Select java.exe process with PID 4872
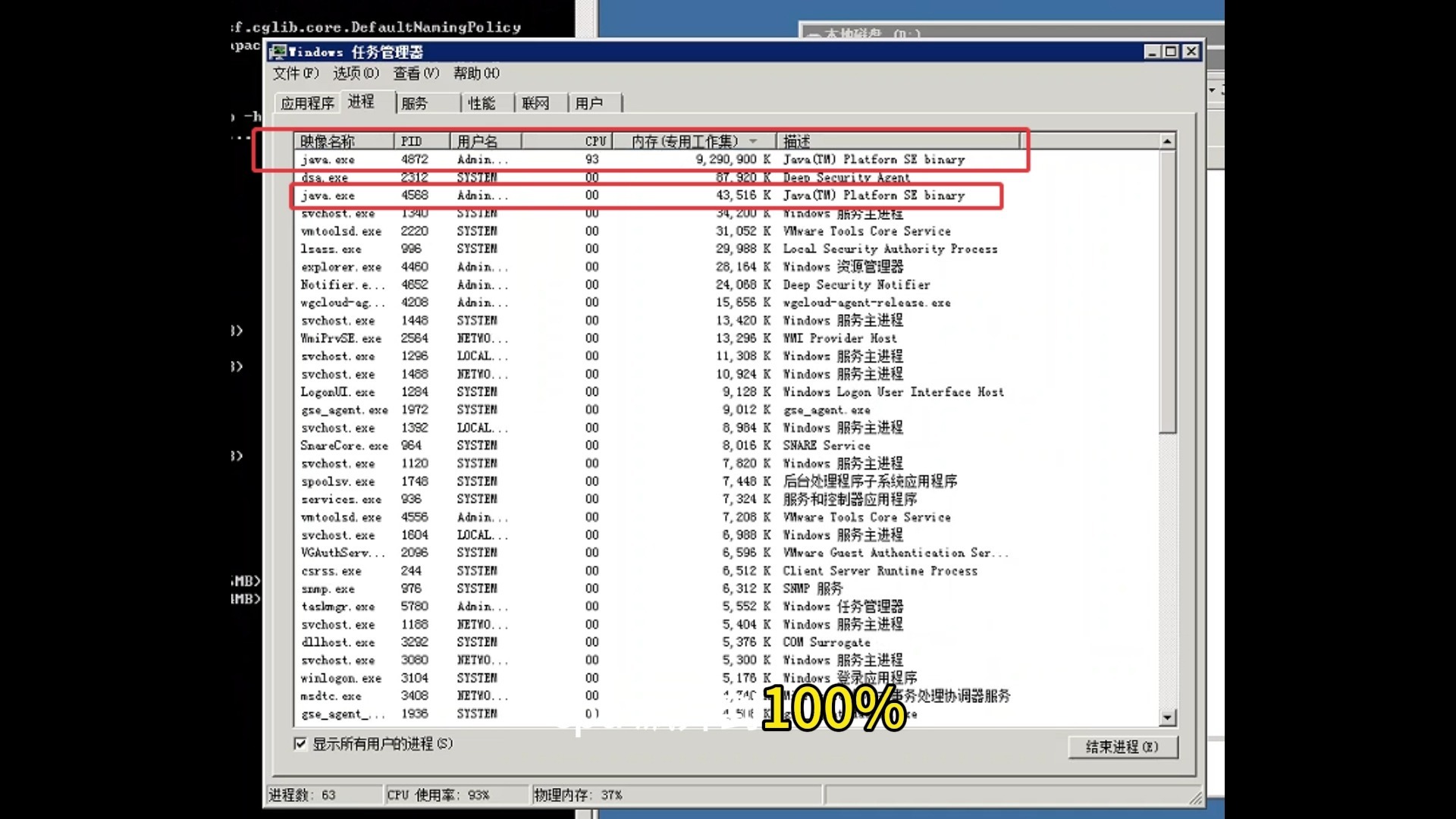 (x=658, y=159)
